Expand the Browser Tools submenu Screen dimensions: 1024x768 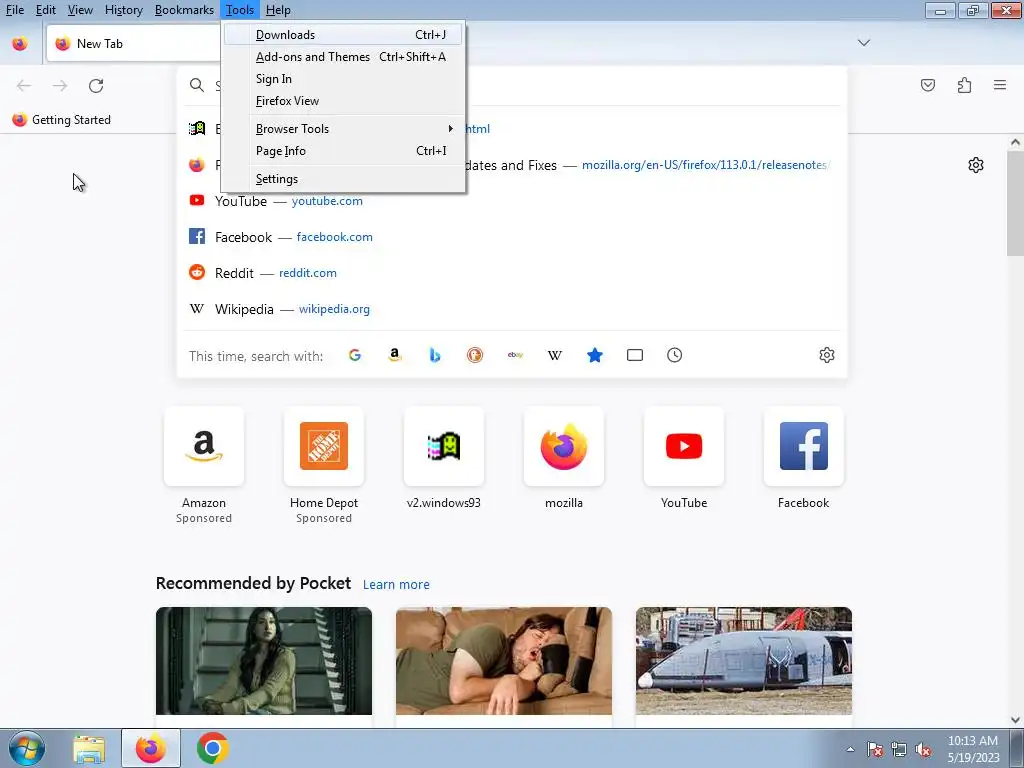coord(342,129)
